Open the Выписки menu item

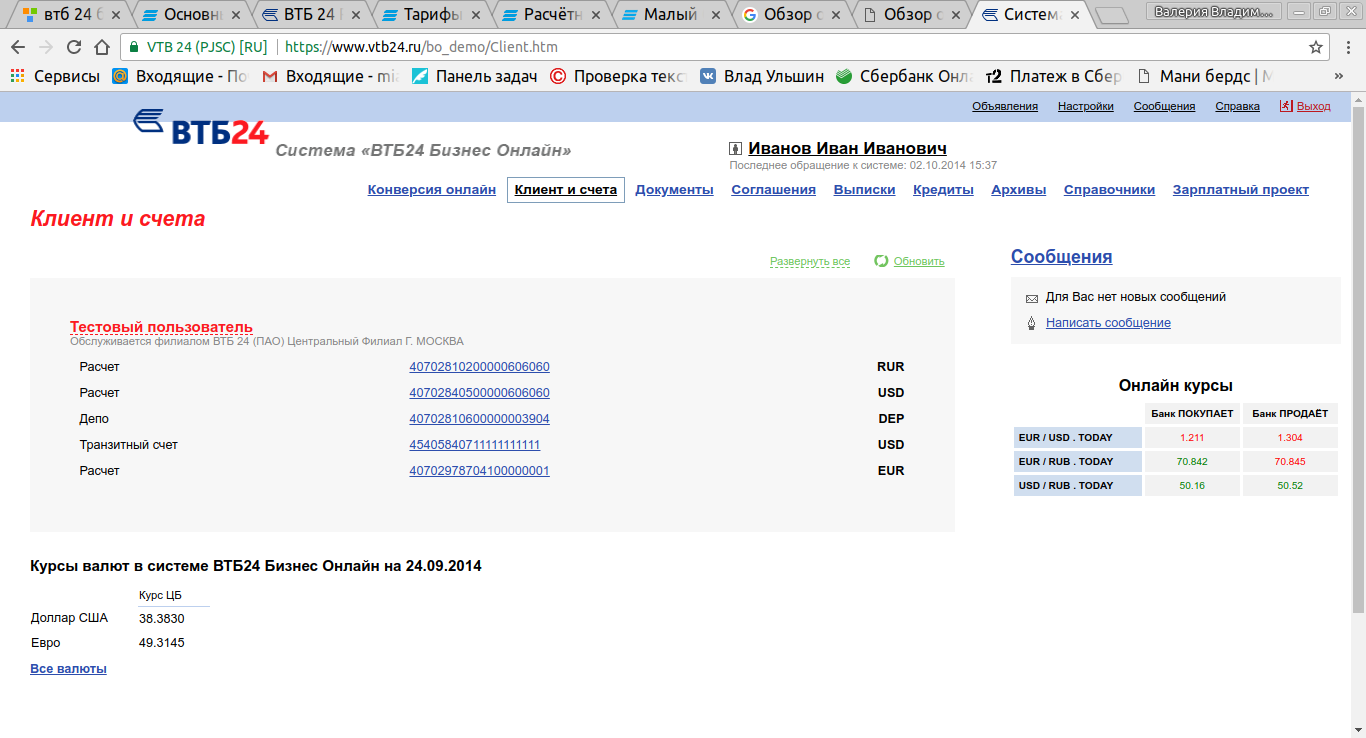tap(864, 190)
